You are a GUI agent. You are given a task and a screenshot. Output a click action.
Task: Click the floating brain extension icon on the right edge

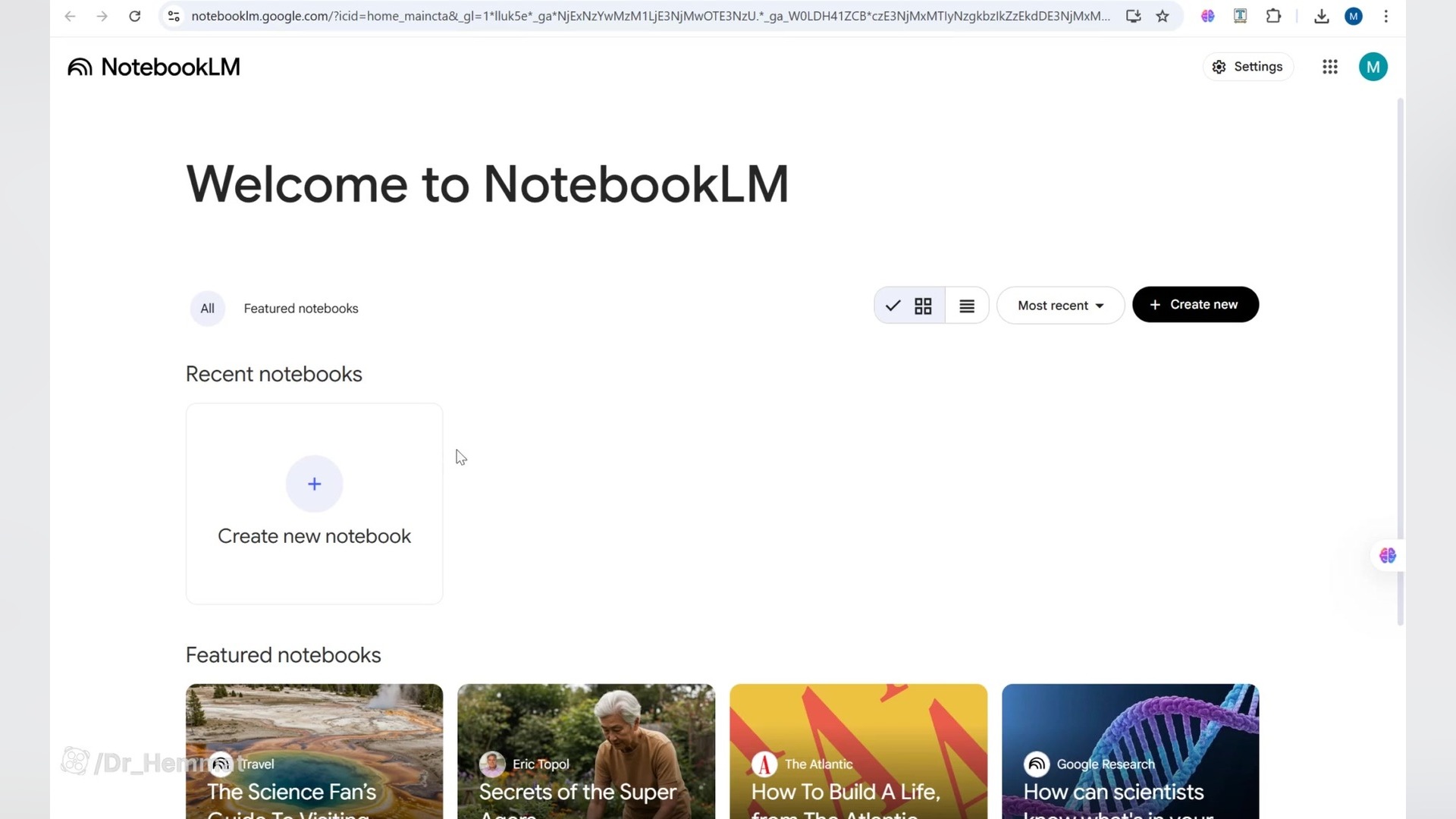click(x=1388, y=556)
